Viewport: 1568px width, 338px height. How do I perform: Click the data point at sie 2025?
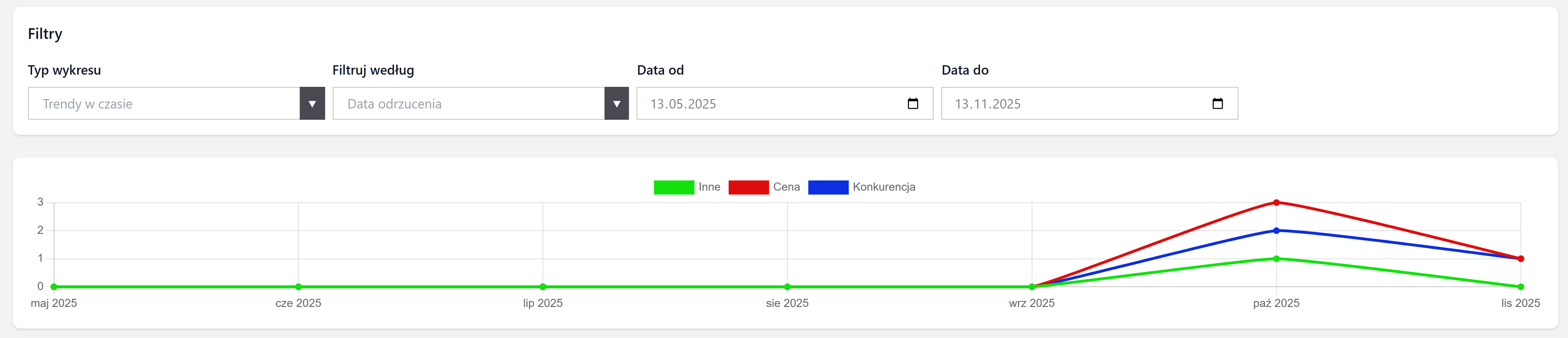787,287
